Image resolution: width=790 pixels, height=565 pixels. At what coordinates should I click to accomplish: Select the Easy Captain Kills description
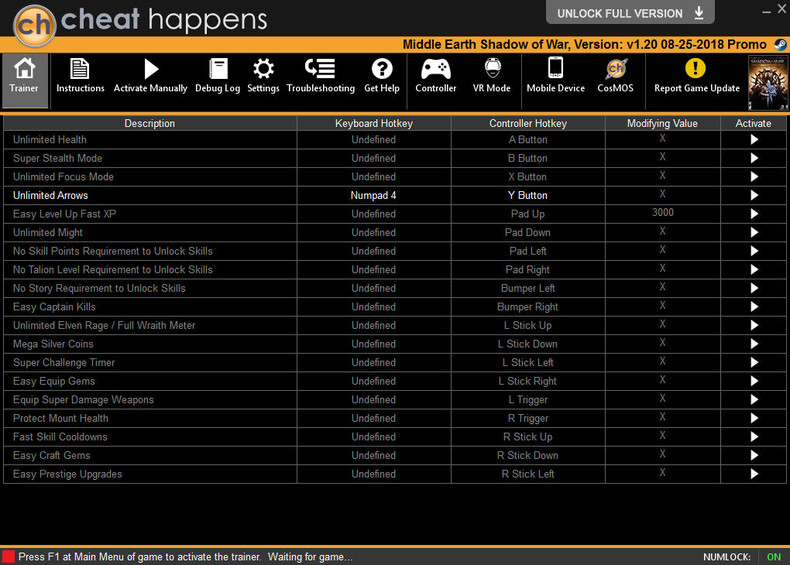click(54, 307)
